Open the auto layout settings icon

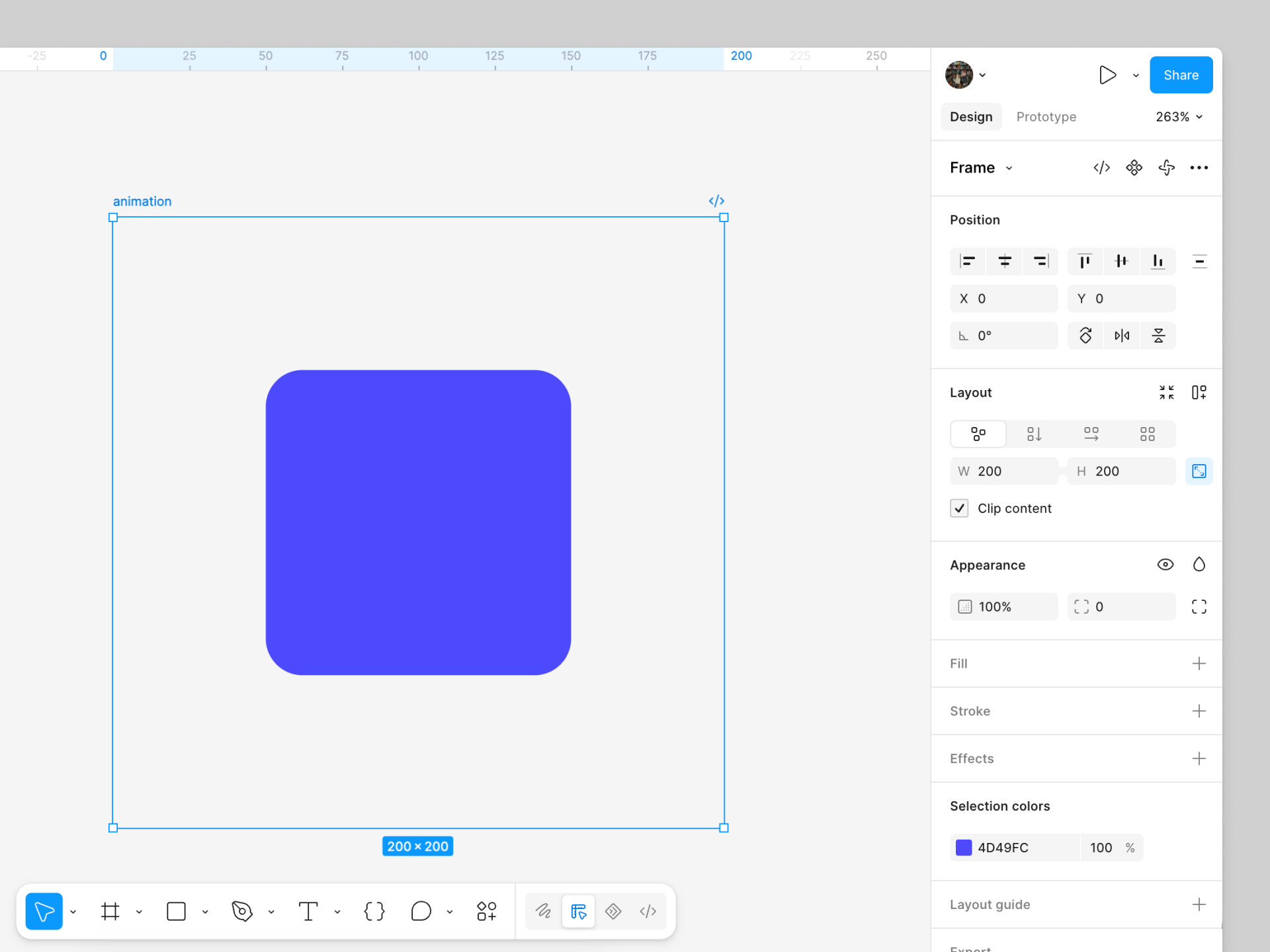1199,393
